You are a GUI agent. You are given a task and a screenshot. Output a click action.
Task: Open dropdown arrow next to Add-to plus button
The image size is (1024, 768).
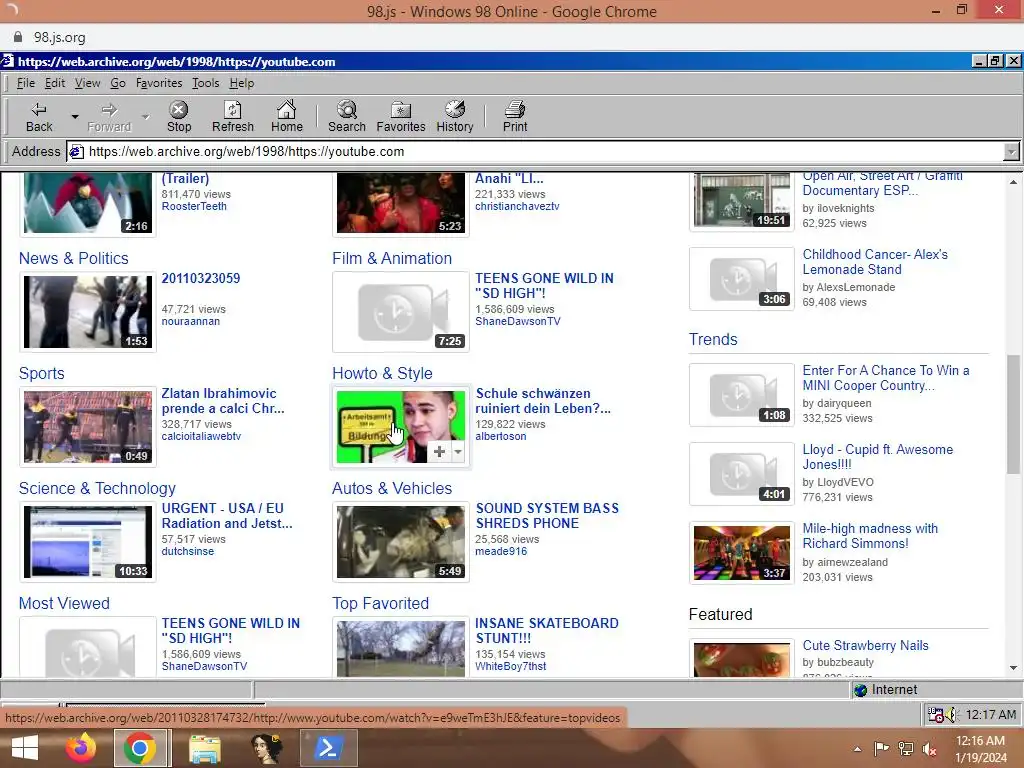(458, 451)
